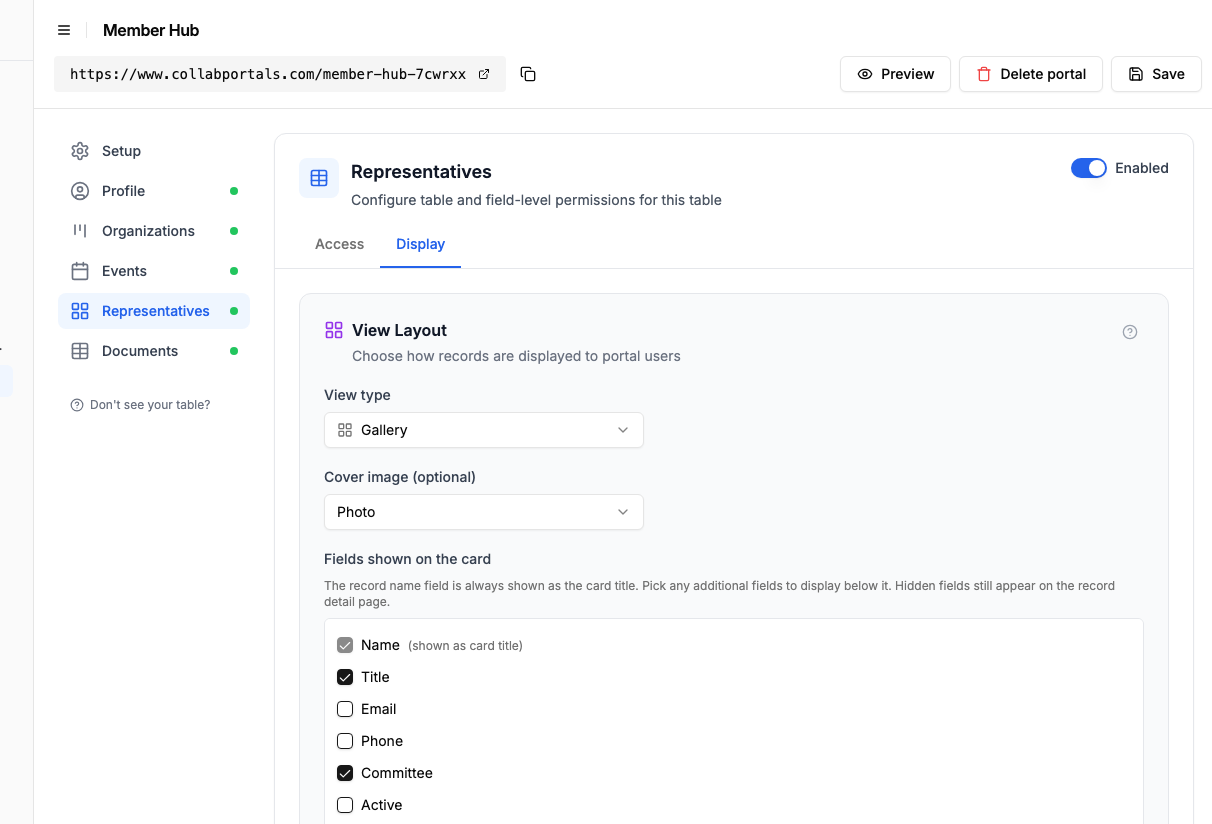Click the Events calendar icon

pyautogui.click(x=80, y=271)
